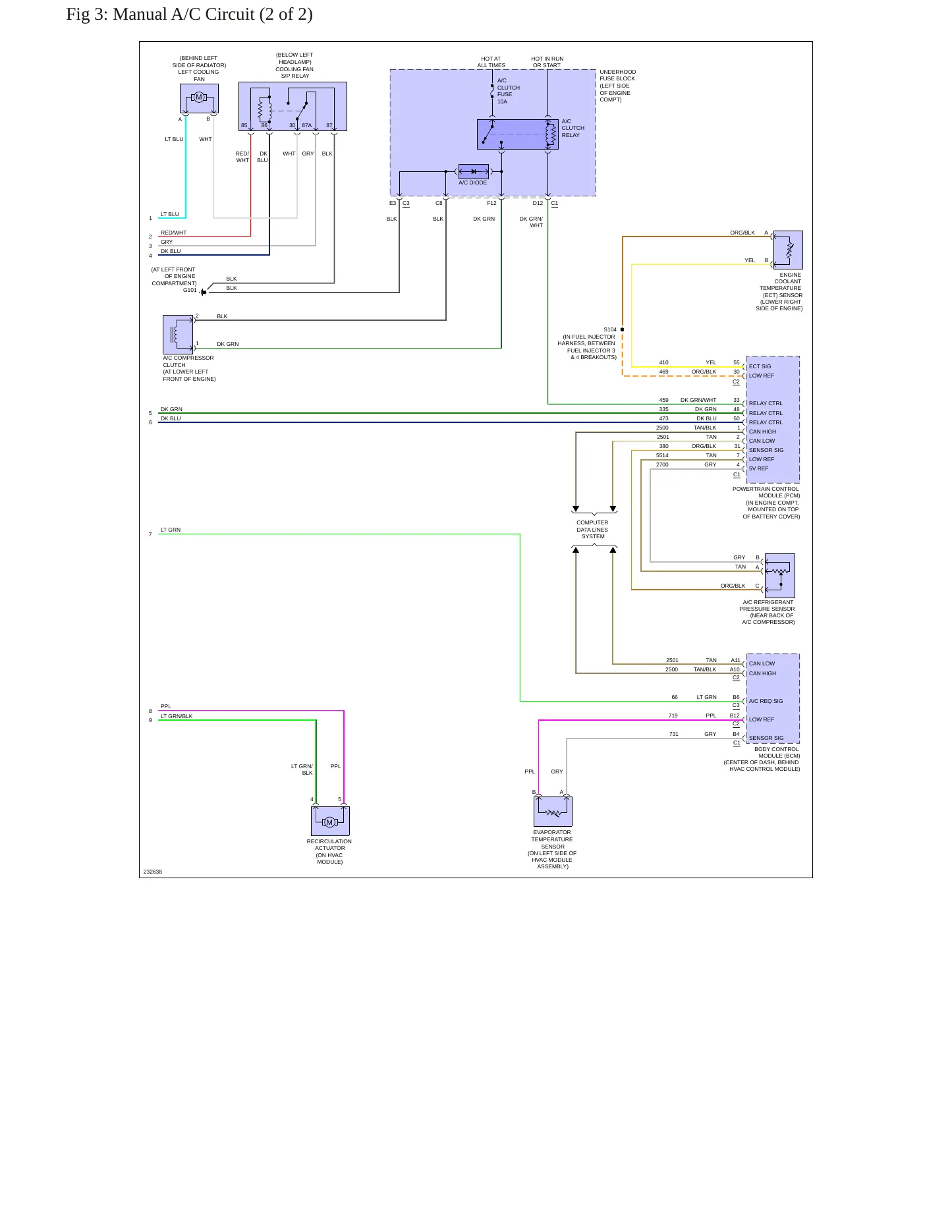Click the A/C Clutch Fuse 10A symbol
The width and height of the screenshot is (952, 1232).
pos(492,92)
